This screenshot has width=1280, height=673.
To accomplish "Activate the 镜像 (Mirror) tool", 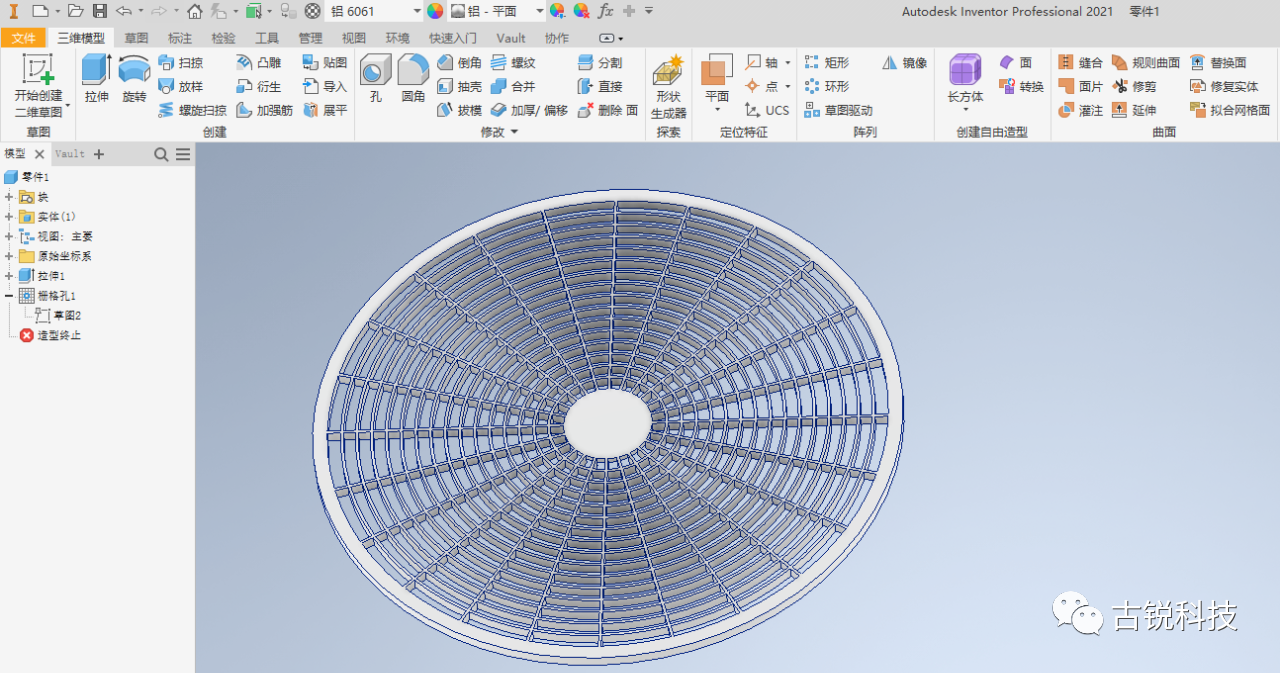I will [904, 62].
